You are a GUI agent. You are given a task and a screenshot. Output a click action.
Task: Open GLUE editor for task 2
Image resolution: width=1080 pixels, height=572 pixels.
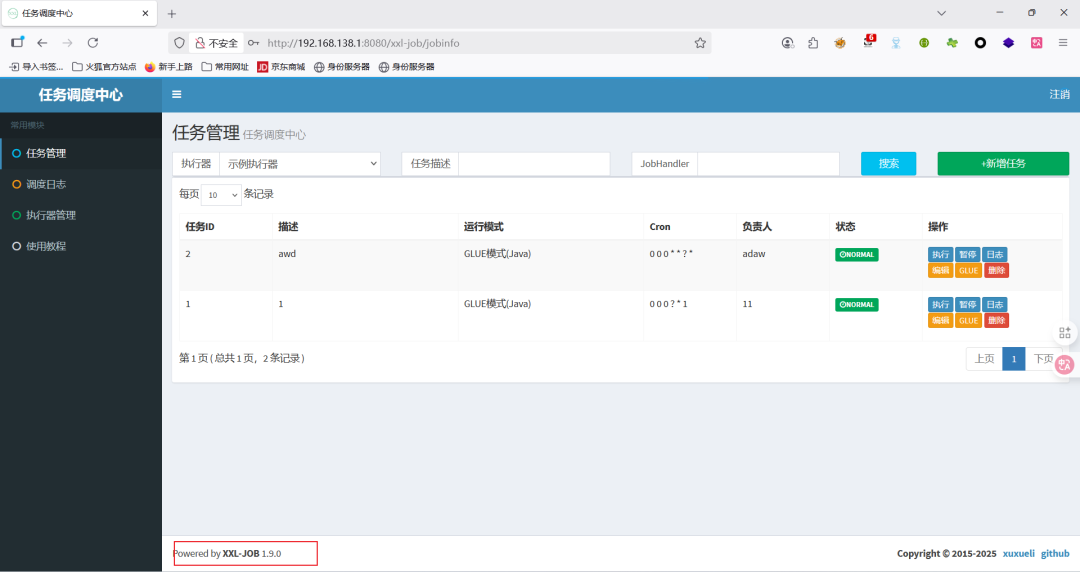(x=968, y=271)
